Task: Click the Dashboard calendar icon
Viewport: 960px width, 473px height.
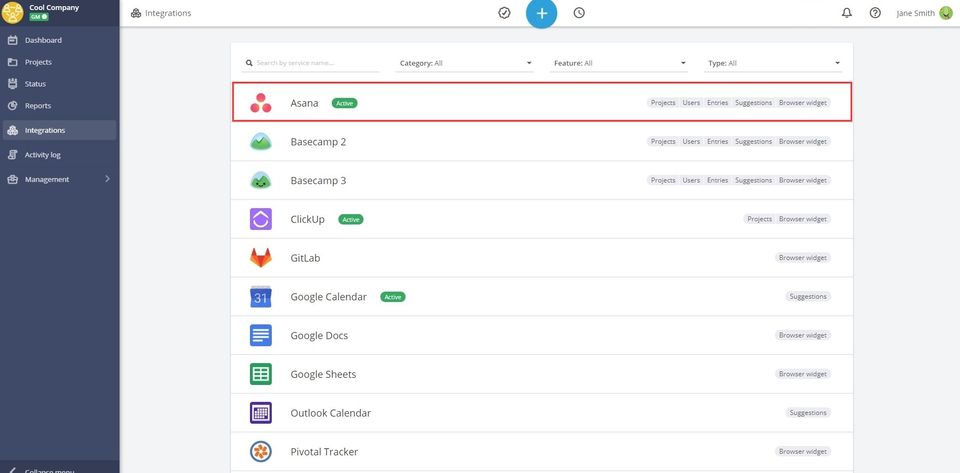Action: (12, 40)
